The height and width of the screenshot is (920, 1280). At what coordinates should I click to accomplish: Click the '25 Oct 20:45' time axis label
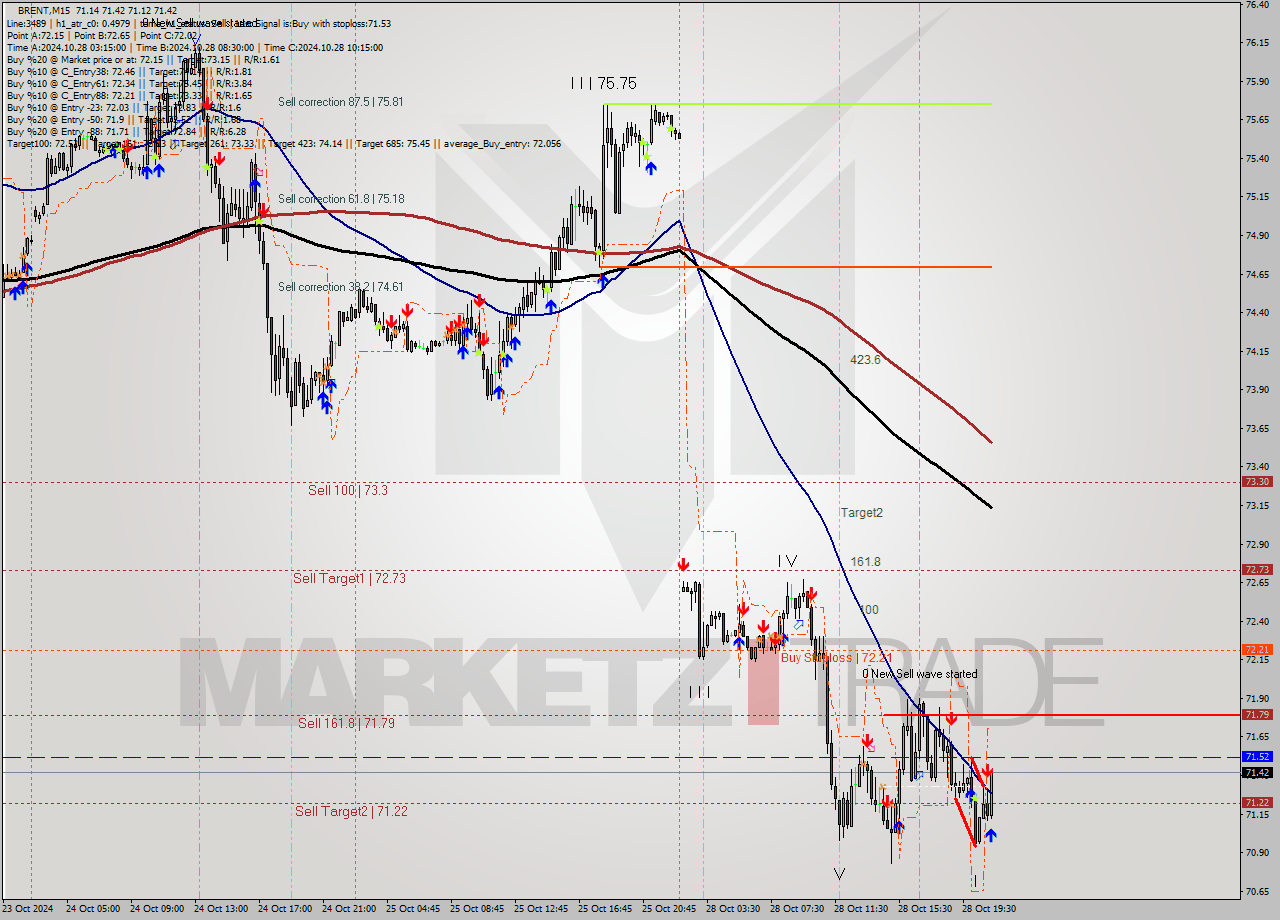(668, 909)
